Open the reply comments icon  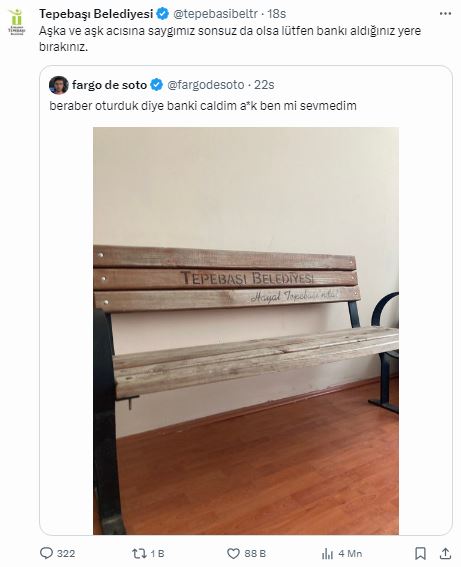(46, 553)
